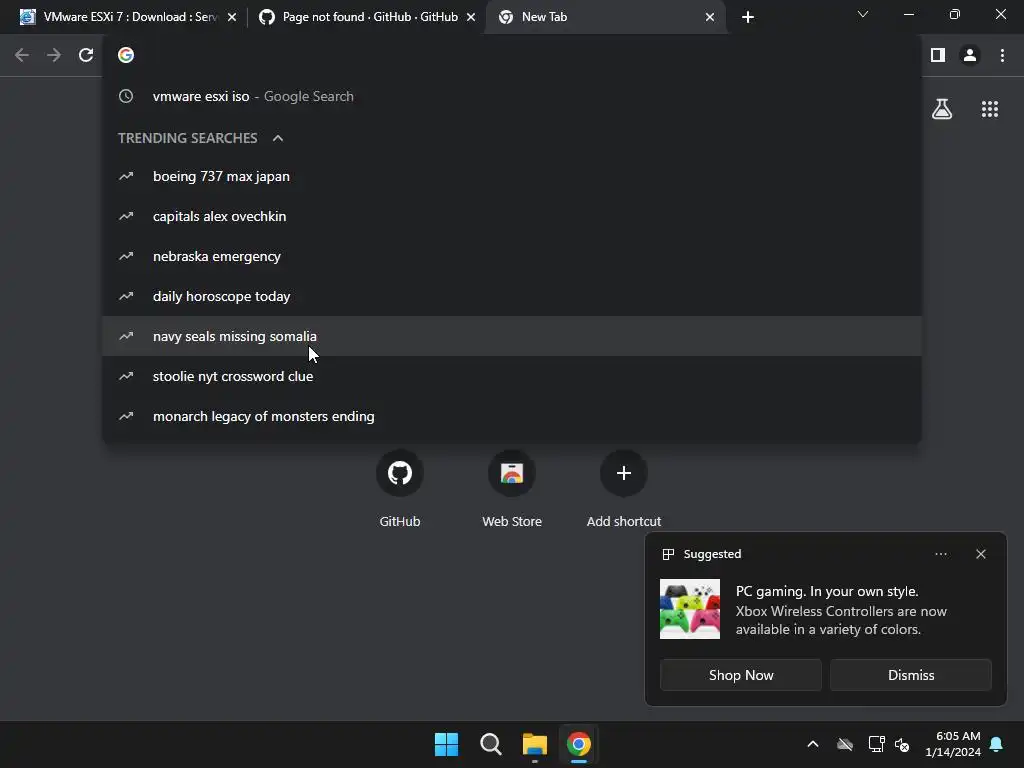Viewport: 1024px width, 768px height.
Task: Select vmware esxi iso search history suggestion
Action: pyautogui.click(x=512, y=97)
